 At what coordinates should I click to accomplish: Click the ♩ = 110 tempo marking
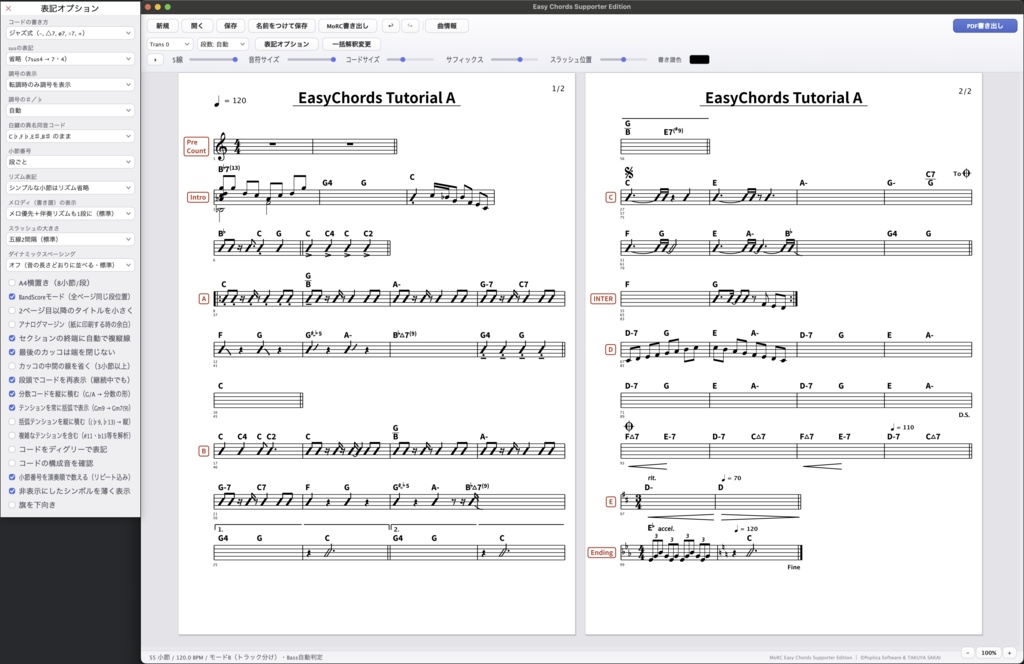(x=903, y=427)
